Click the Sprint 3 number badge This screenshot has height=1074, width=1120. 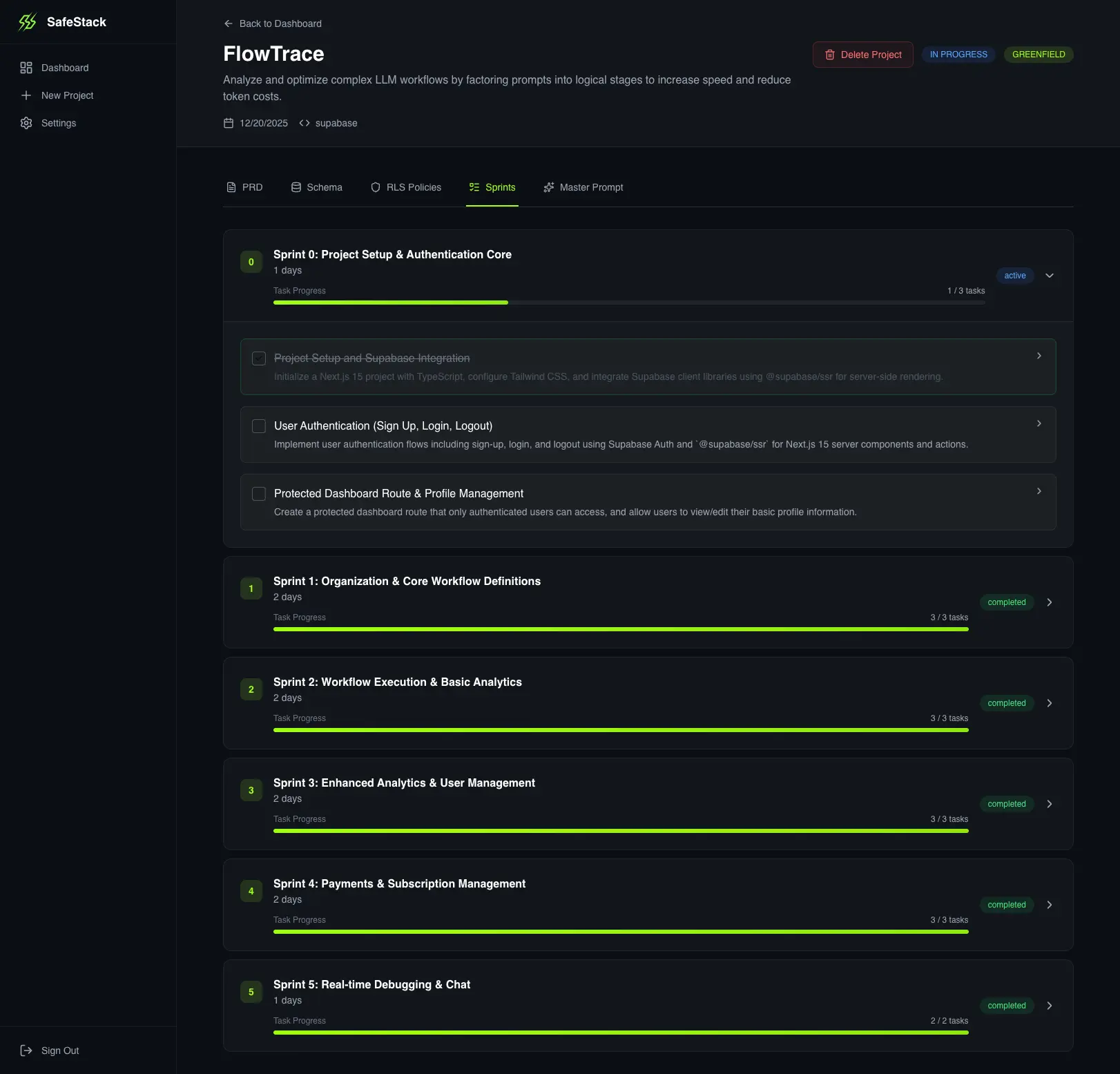251,790
